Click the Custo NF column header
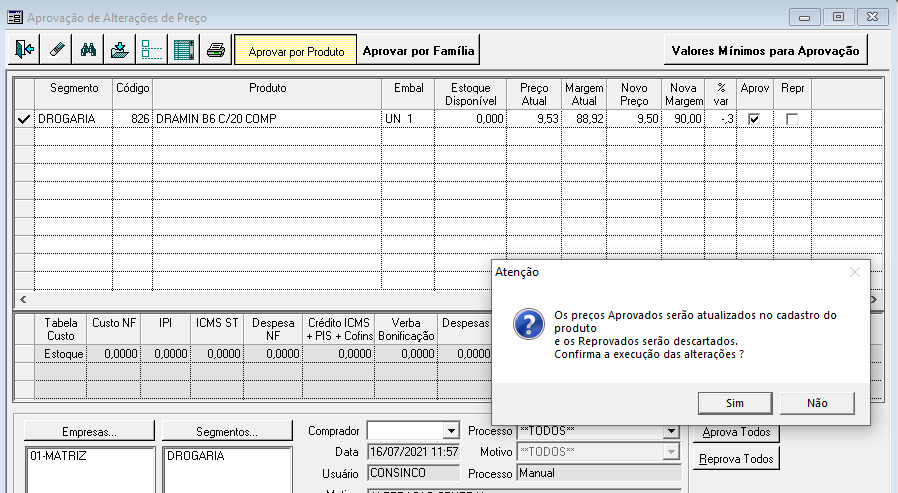 click(113, 329)
